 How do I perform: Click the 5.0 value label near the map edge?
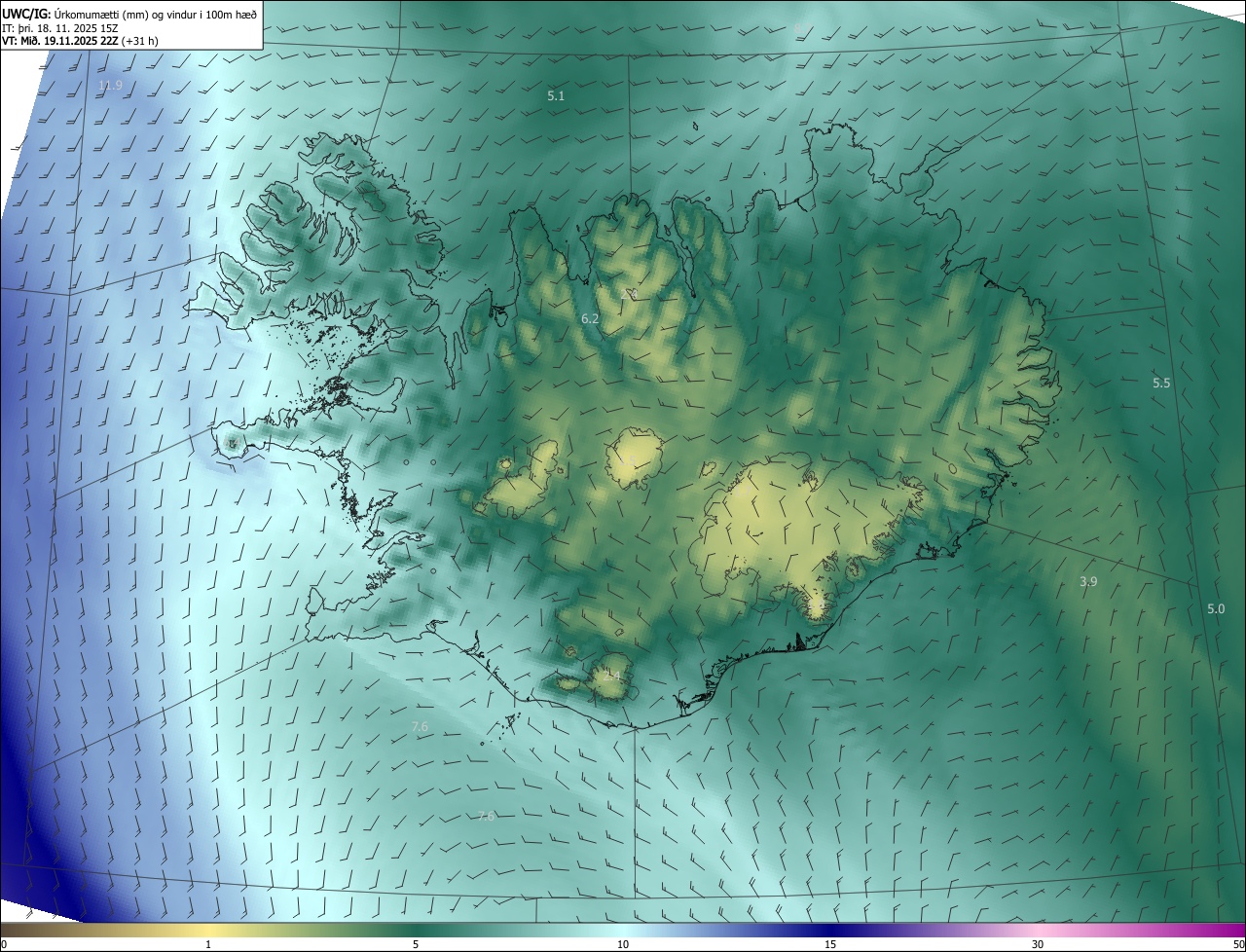click(x=1216, y=608)
